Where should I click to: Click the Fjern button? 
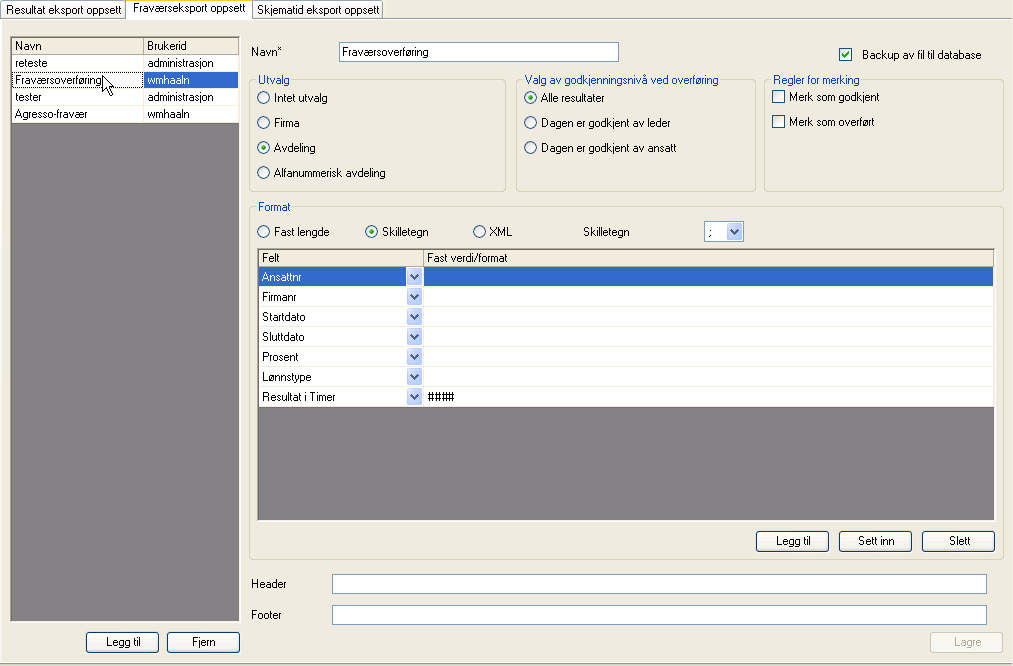click(x=204, y=642)
